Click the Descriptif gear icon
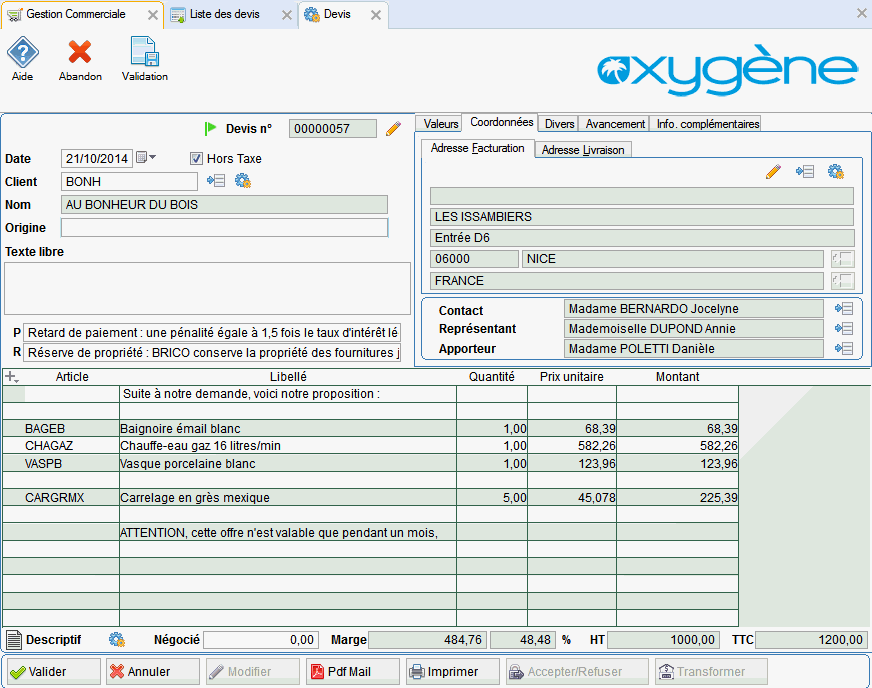 116,640
